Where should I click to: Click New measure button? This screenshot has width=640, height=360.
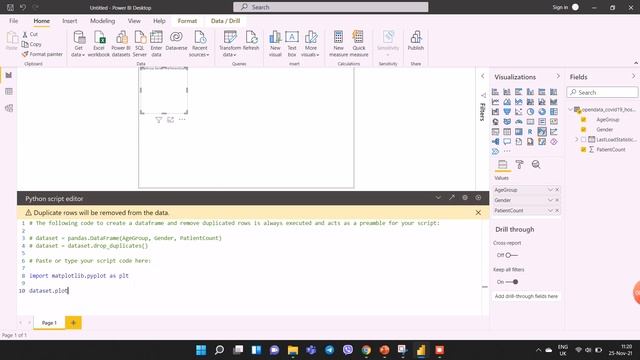coord(338,44)
